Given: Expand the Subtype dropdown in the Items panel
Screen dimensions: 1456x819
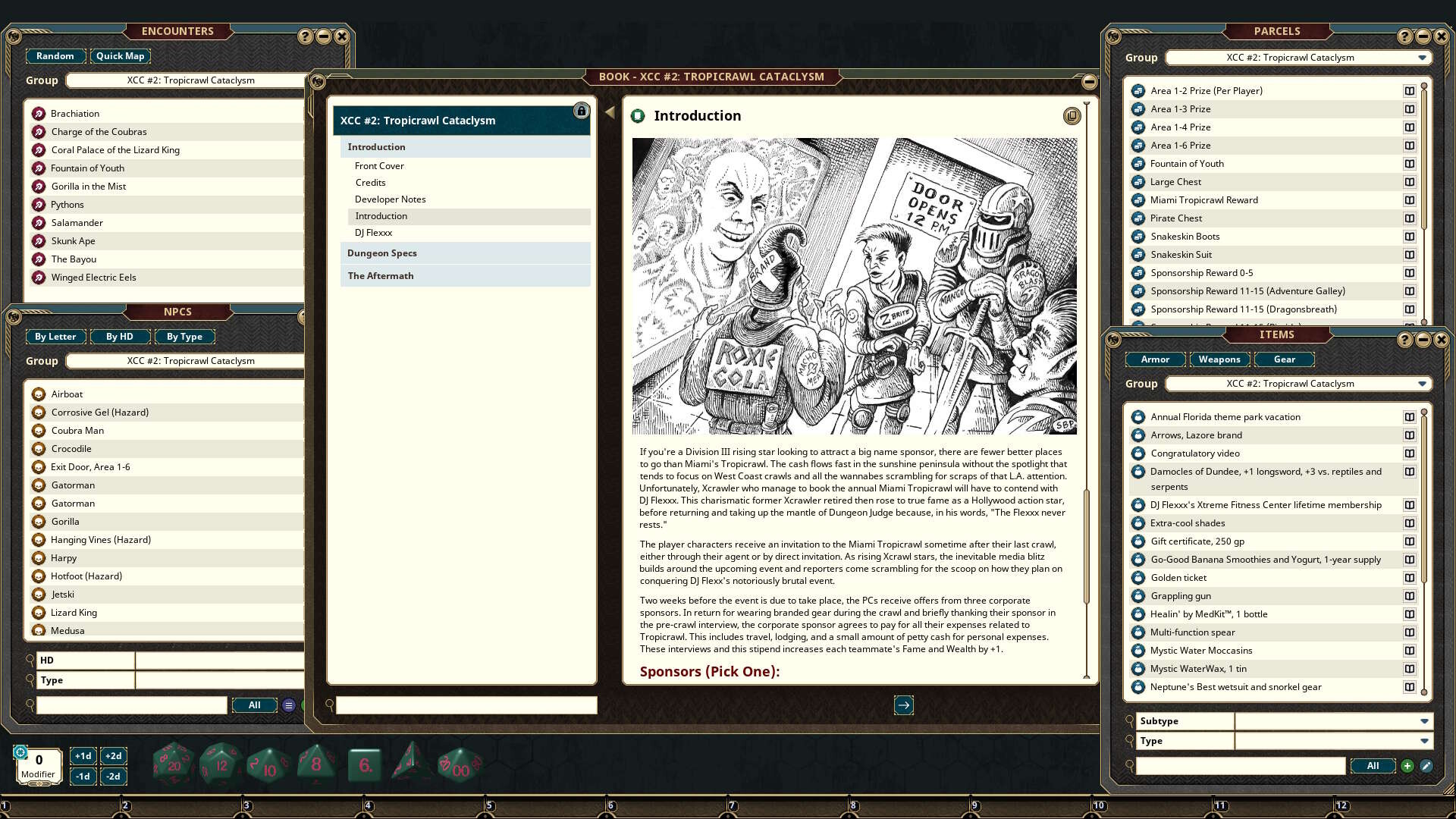Looking at the screenshot, I should coord(1423,720).
